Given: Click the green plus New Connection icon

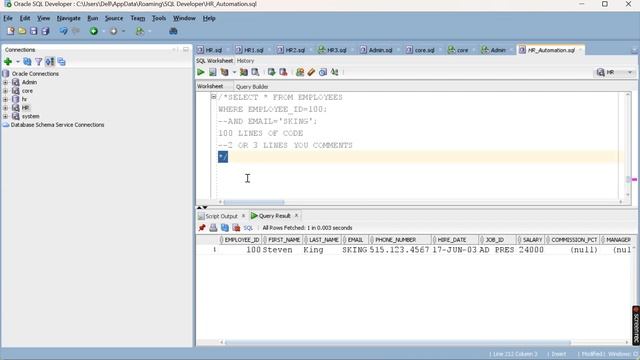Looking at the screenshot, I should tap(8, 62).
